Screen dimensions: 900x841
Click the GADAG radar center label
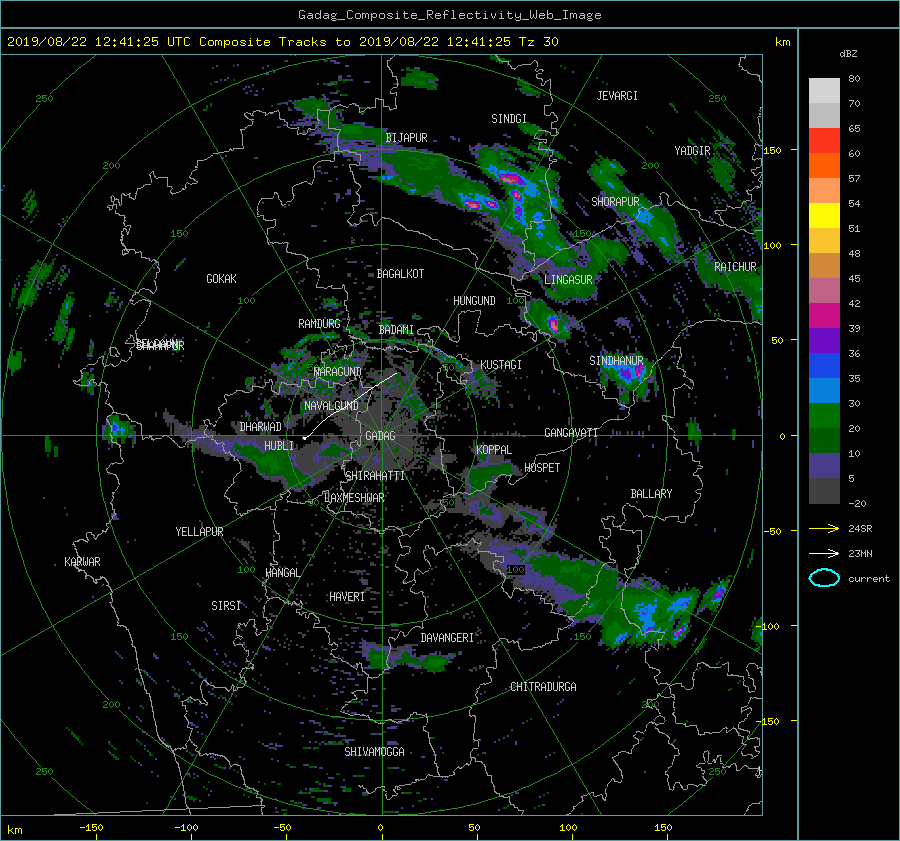tap(380, 436)
